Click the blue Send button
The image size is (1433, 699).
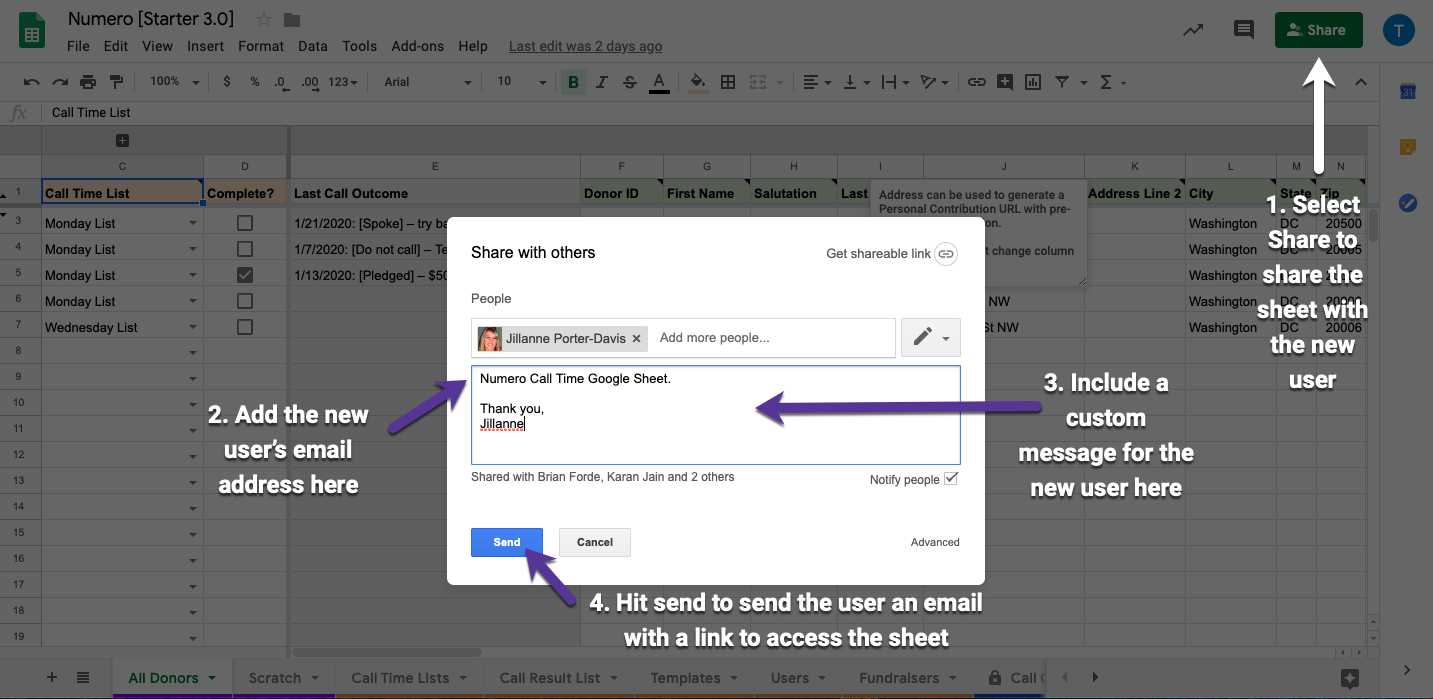(x=506, y=542)
